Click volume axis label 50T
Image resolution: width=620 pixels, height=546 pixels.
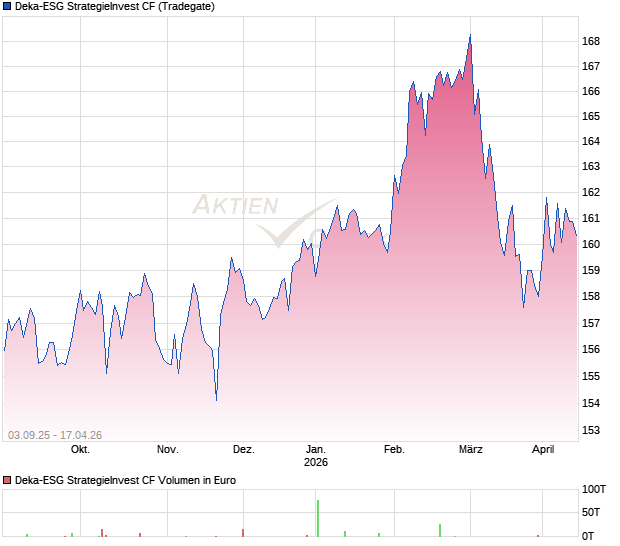591,512
